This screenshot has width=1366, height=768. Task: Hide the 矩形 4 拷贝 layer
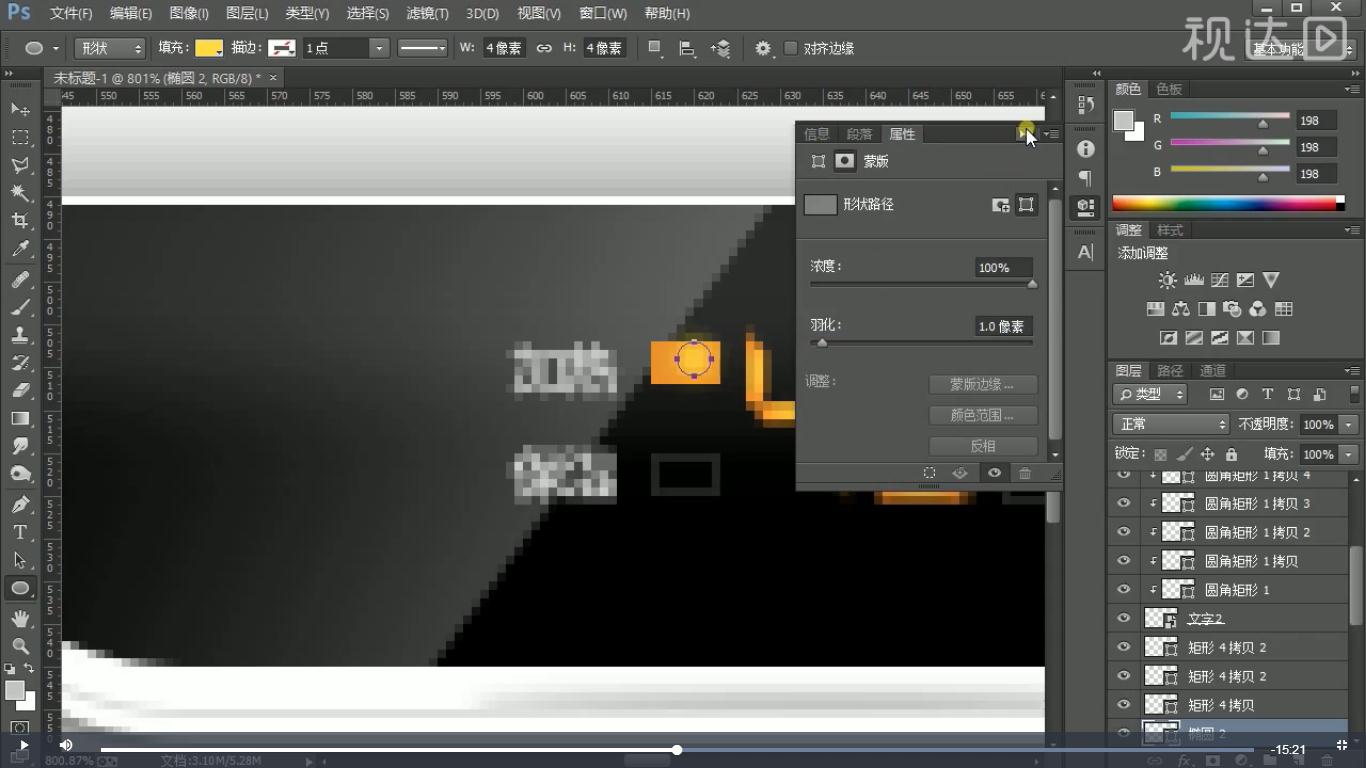pyautogui.click(x=1124, y=705)
